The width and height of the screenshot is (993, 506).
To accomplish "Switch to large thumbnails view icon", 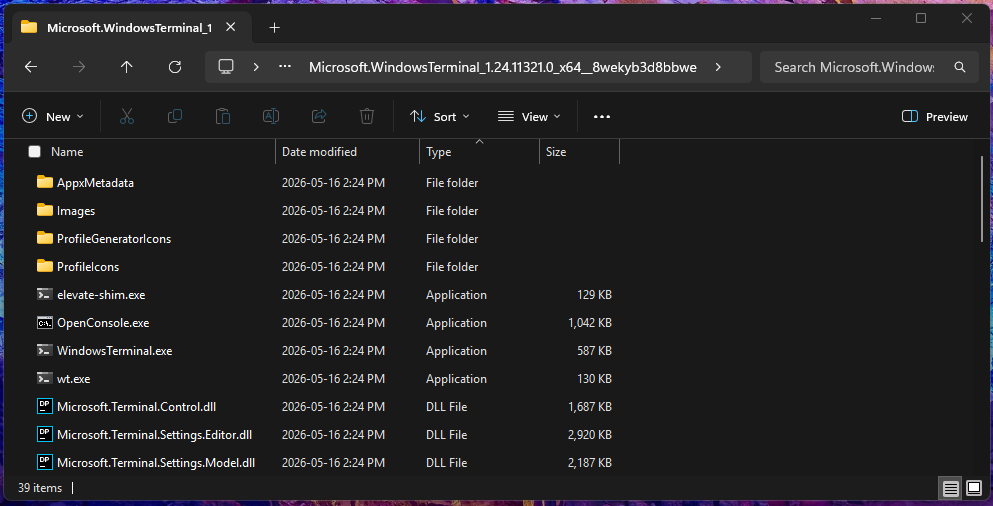I will pos(973,488).
